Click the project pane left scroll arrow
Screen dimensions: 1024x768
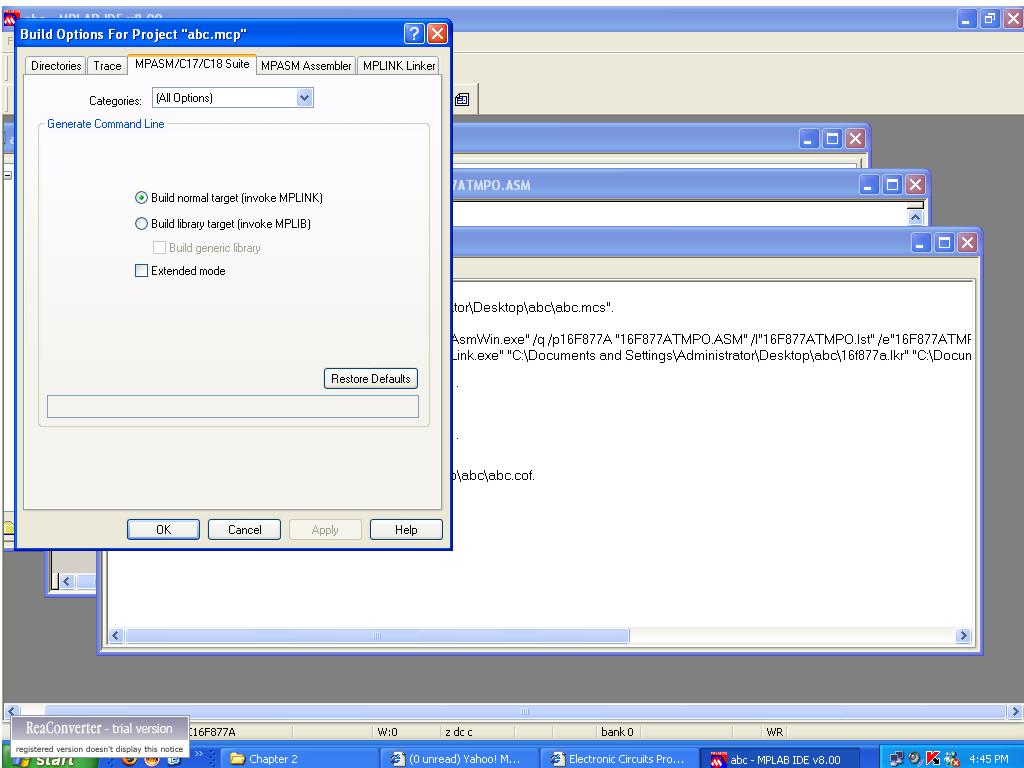[67, 581]
